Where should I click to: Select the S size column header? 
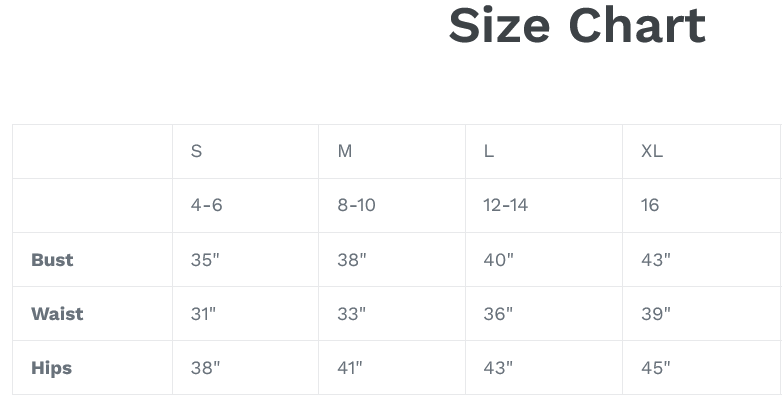196,151
